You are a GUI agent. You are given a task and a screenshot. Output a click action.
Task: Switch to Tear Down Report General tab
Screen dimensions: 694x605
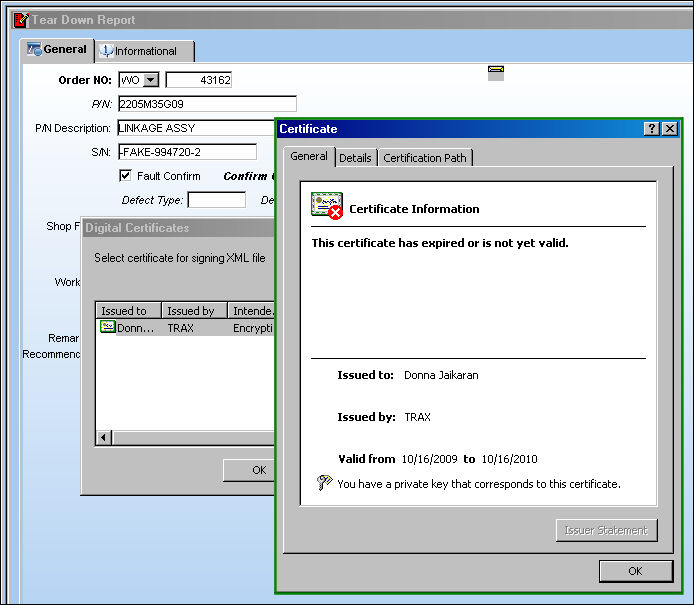pos(58,50)
